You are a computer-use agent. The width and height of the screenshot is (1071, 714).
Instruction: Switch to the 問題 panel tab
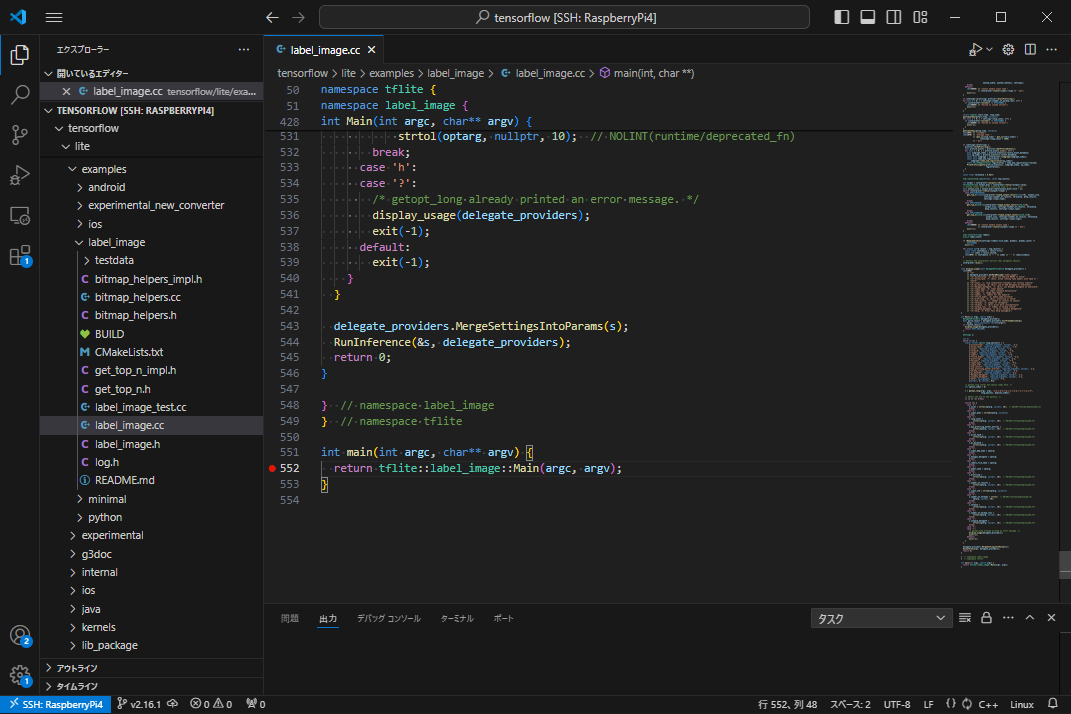coord(290,618)
